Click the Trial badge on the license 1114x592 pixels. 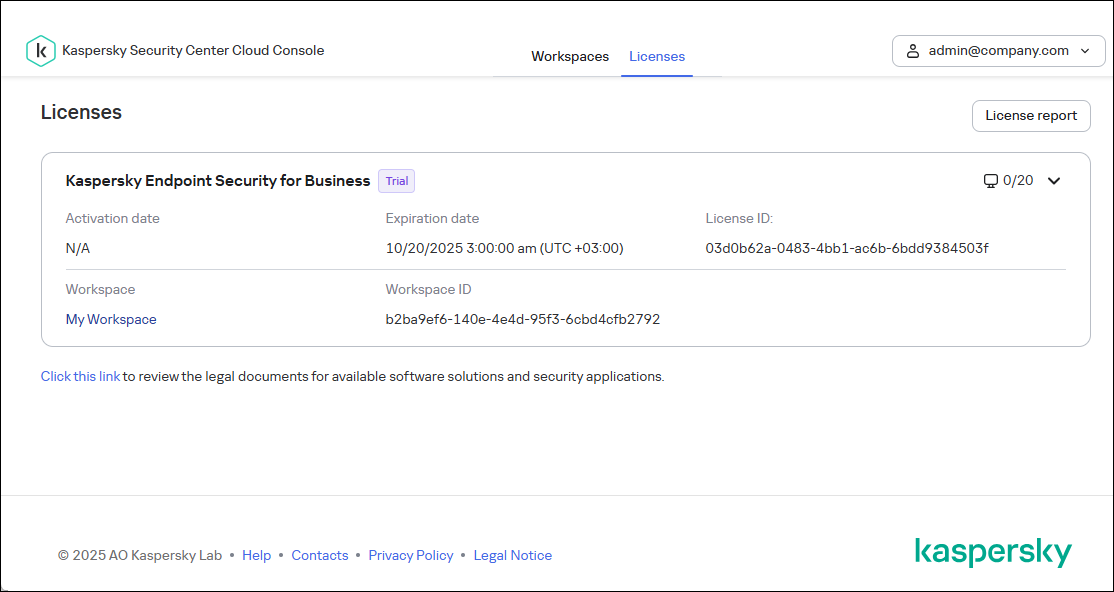(396, 181)
